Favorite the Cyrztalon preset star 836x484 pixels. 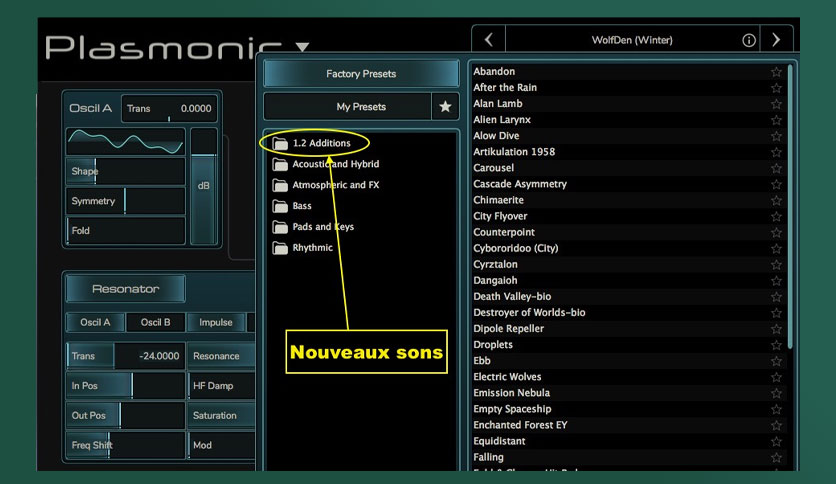pyautogui.click(x=776, y=264)
